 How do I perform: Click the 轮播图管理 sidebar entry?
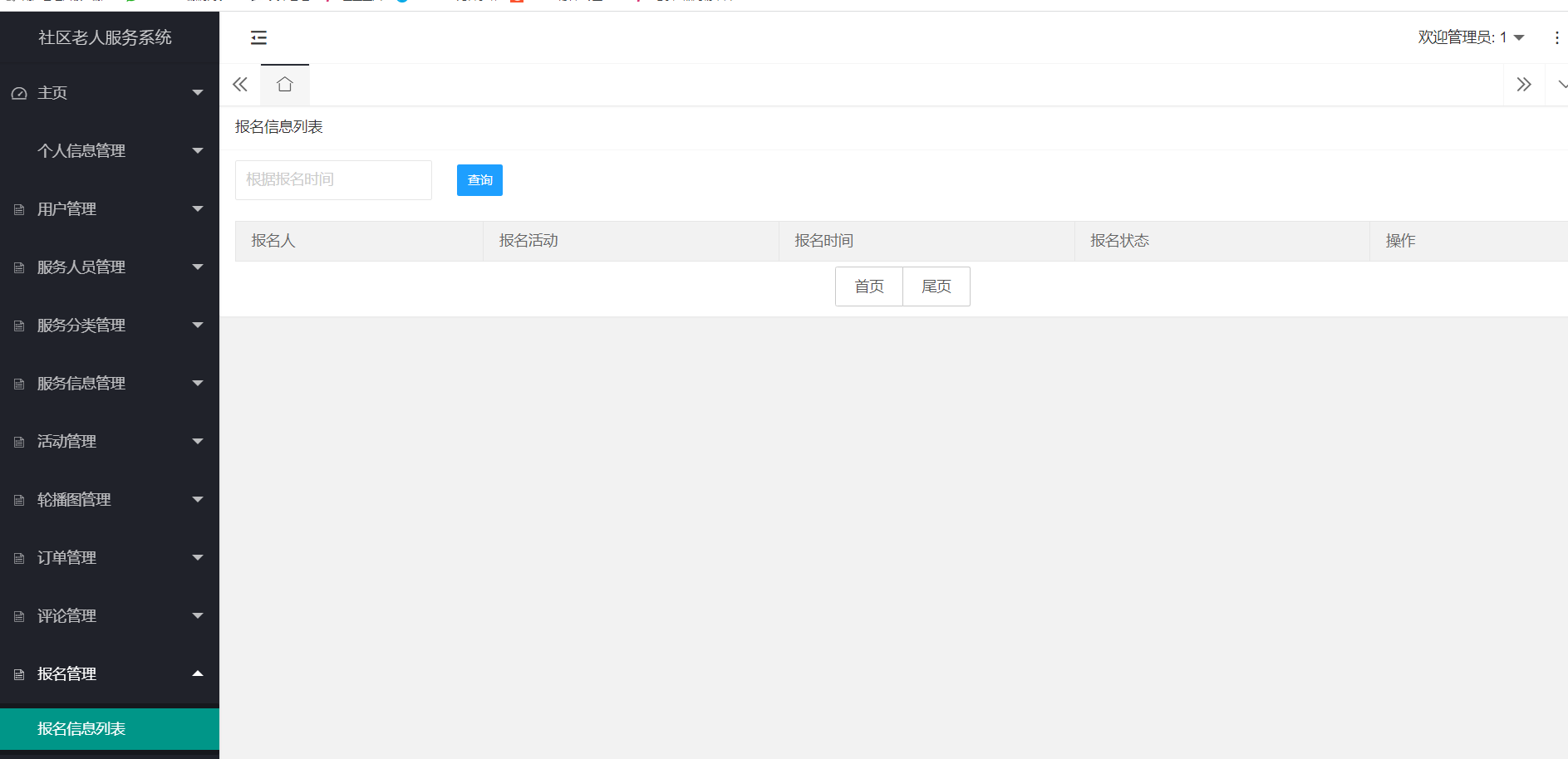point(73,499)
